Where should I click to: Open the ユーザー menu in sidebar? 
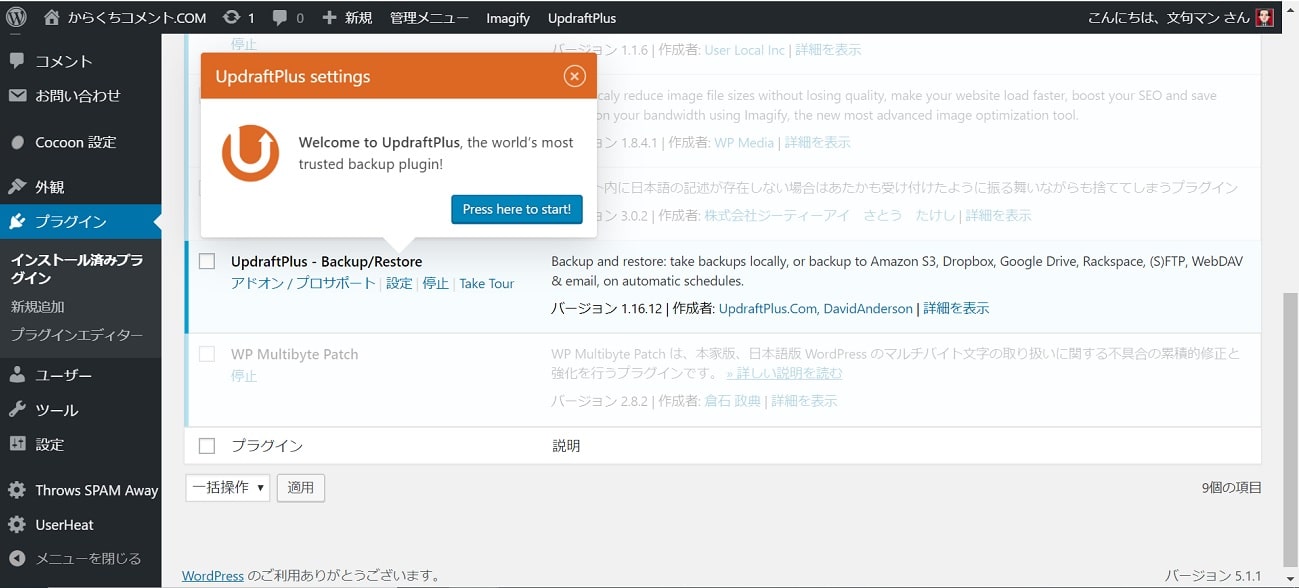click(x=63, y=375)
